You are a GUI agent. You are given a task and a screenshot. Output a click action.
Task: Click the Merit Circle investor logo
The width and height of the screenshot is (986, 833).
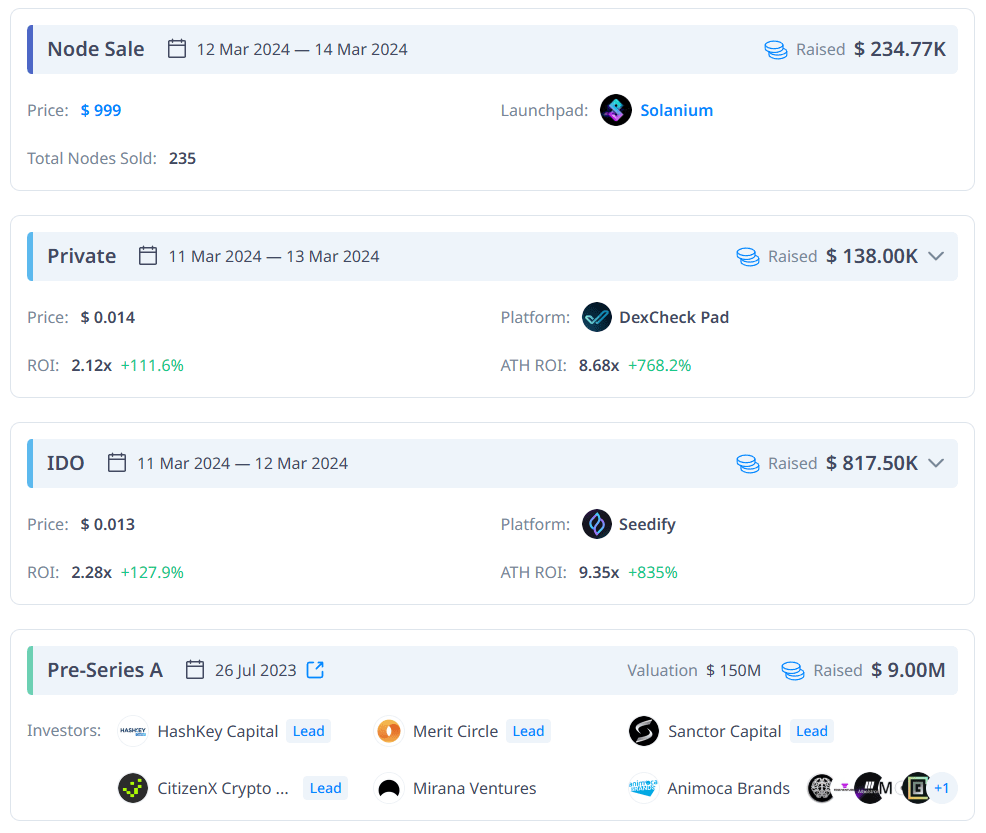tap(389, 731)
